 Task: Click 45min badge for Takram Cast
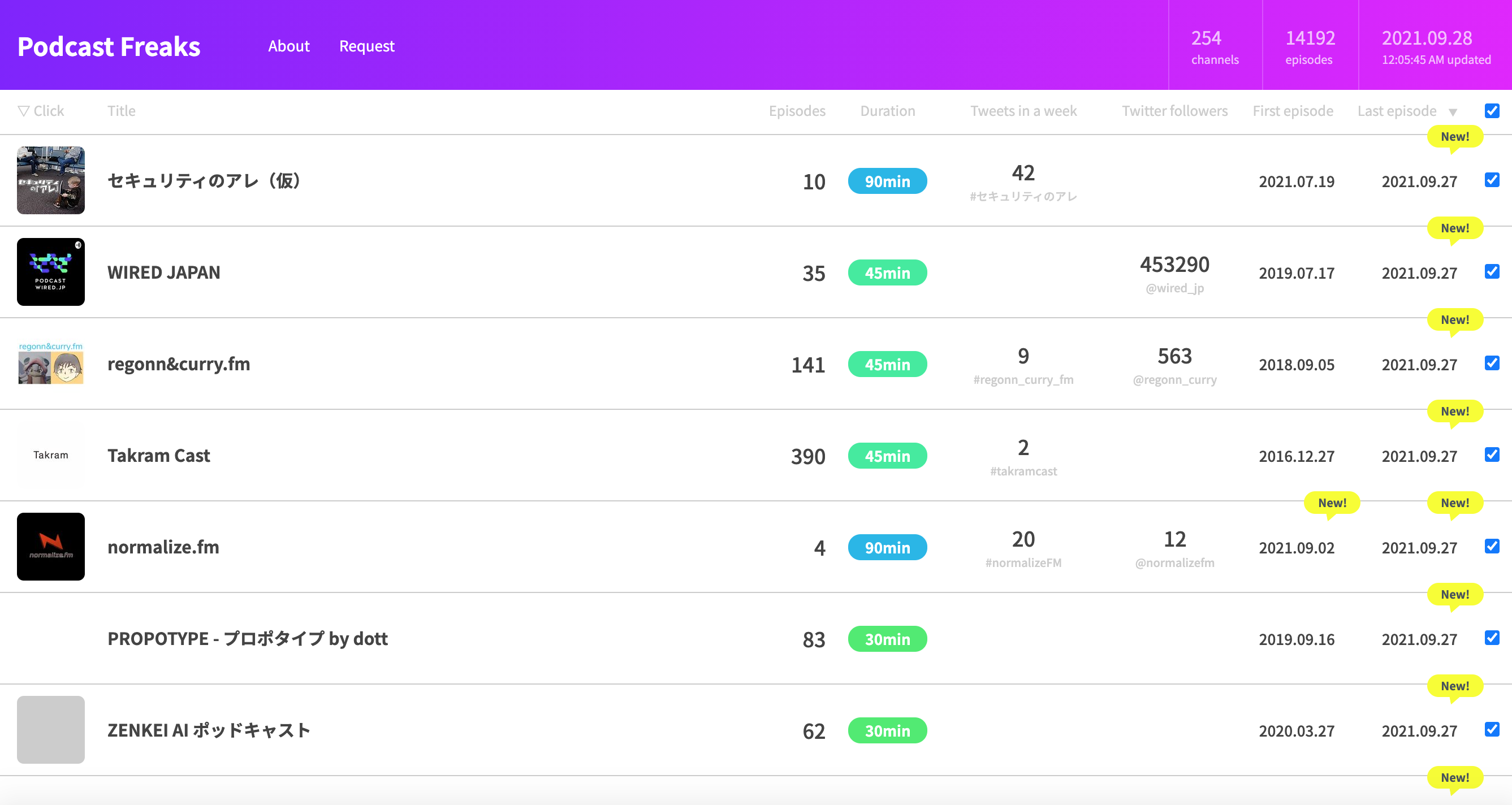point(888,455)
